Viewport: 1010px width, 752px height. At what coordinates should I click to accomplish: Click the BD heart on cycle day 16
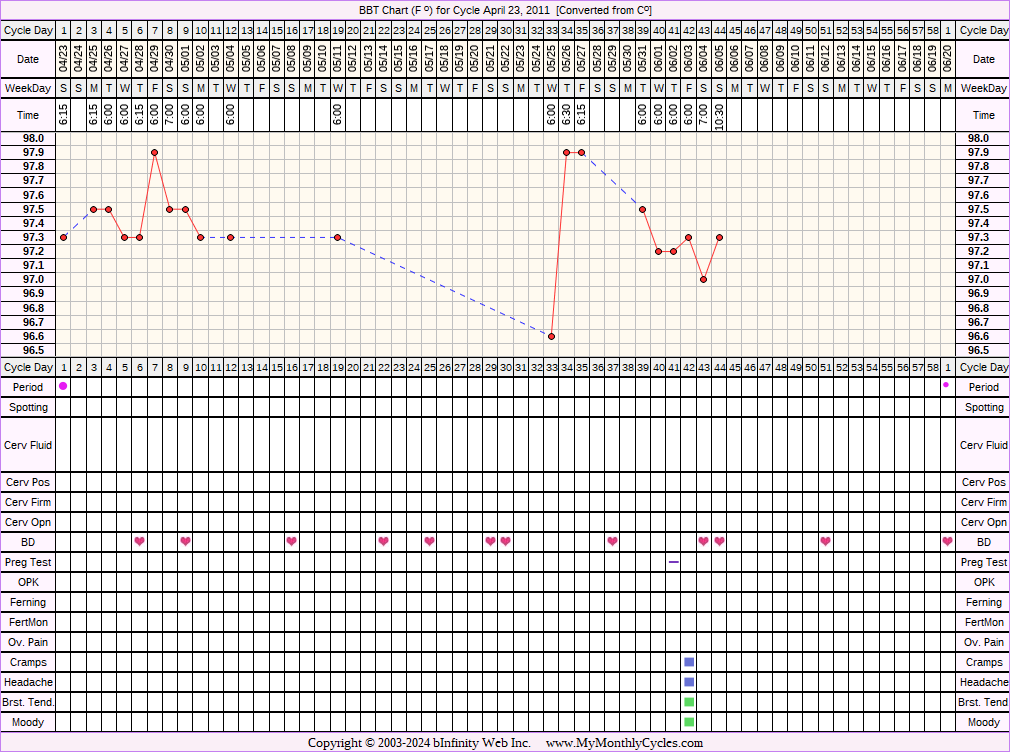[x=292, y=541]
